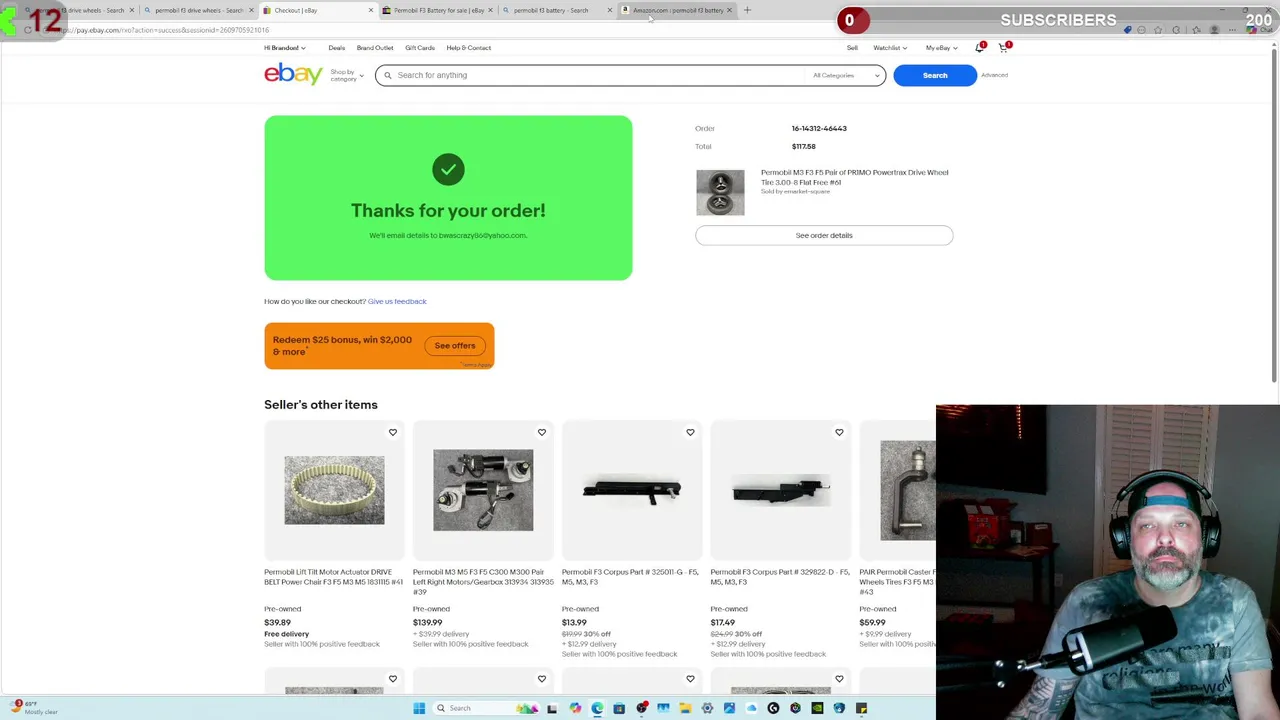Open Microsoft Store from taskbar

click(619, 708)
